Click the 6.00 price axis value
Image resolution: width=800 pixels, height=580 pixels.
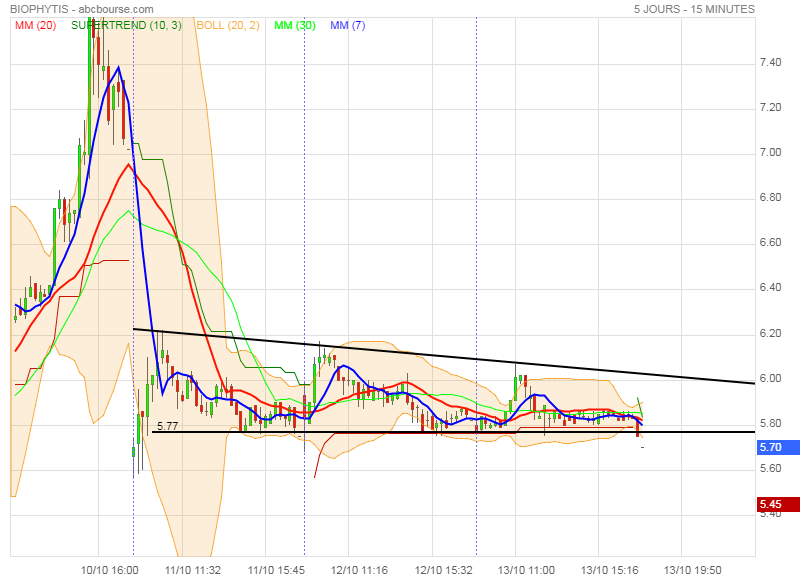[770, 378]
